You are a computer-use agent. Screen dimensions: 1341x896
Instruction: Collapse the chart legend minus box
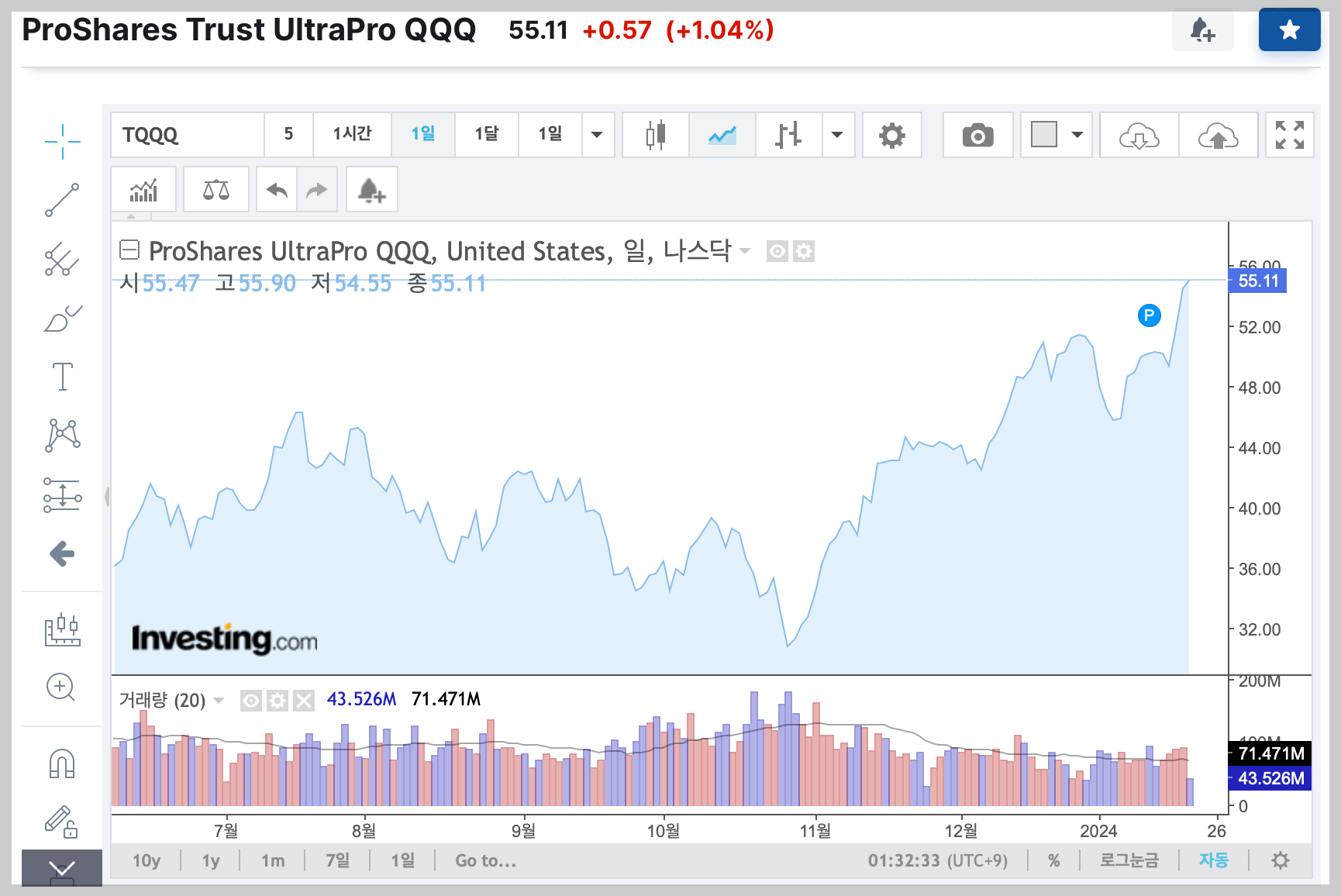[129, 250]
